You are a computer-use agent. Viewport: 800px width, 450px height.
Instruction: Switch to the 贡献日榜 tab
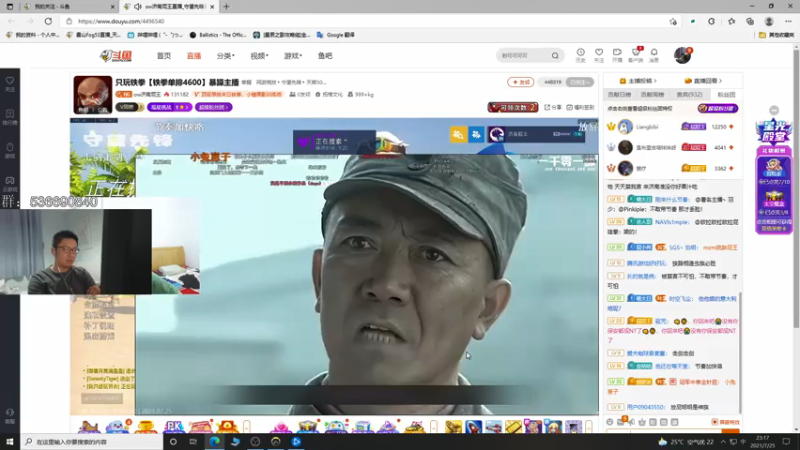click(619, 94)
